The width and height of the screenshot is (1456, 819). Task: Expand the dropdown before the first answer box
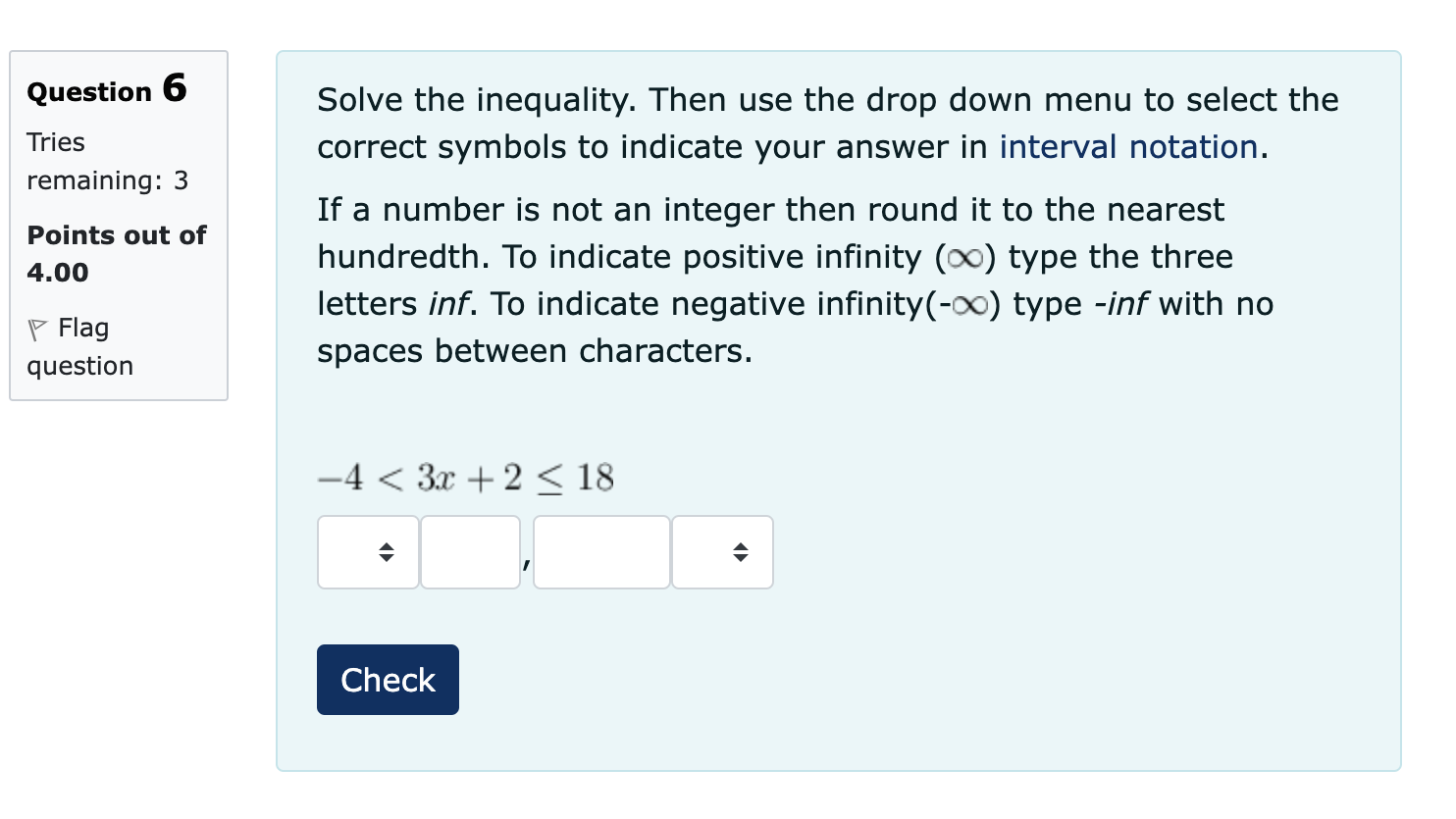pyautogui.click(x=368, y=551)
